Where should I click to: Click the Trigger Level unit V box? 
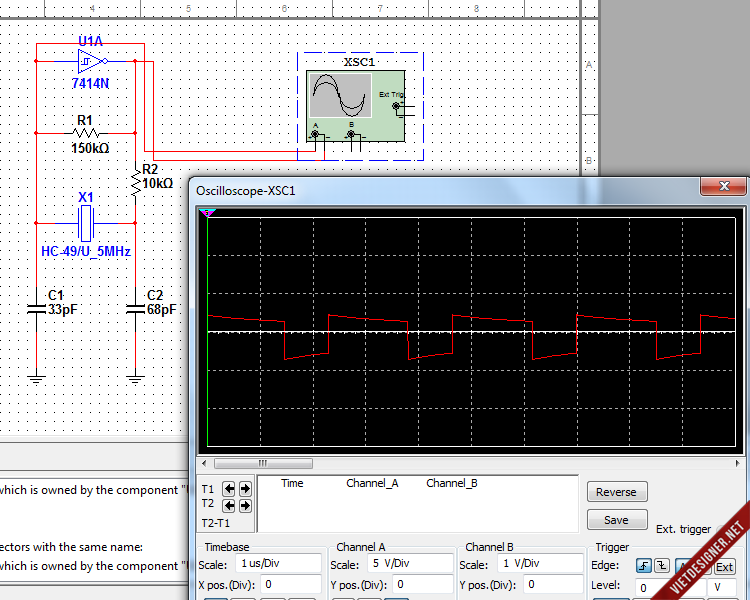pos(724,587)
